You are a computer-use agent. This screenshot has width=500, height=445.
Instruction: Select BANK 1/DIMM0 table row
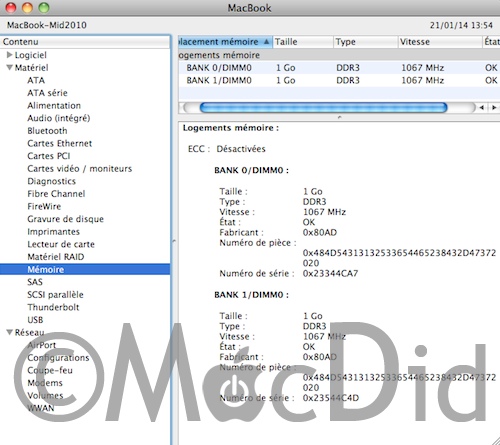coord(339,80)
